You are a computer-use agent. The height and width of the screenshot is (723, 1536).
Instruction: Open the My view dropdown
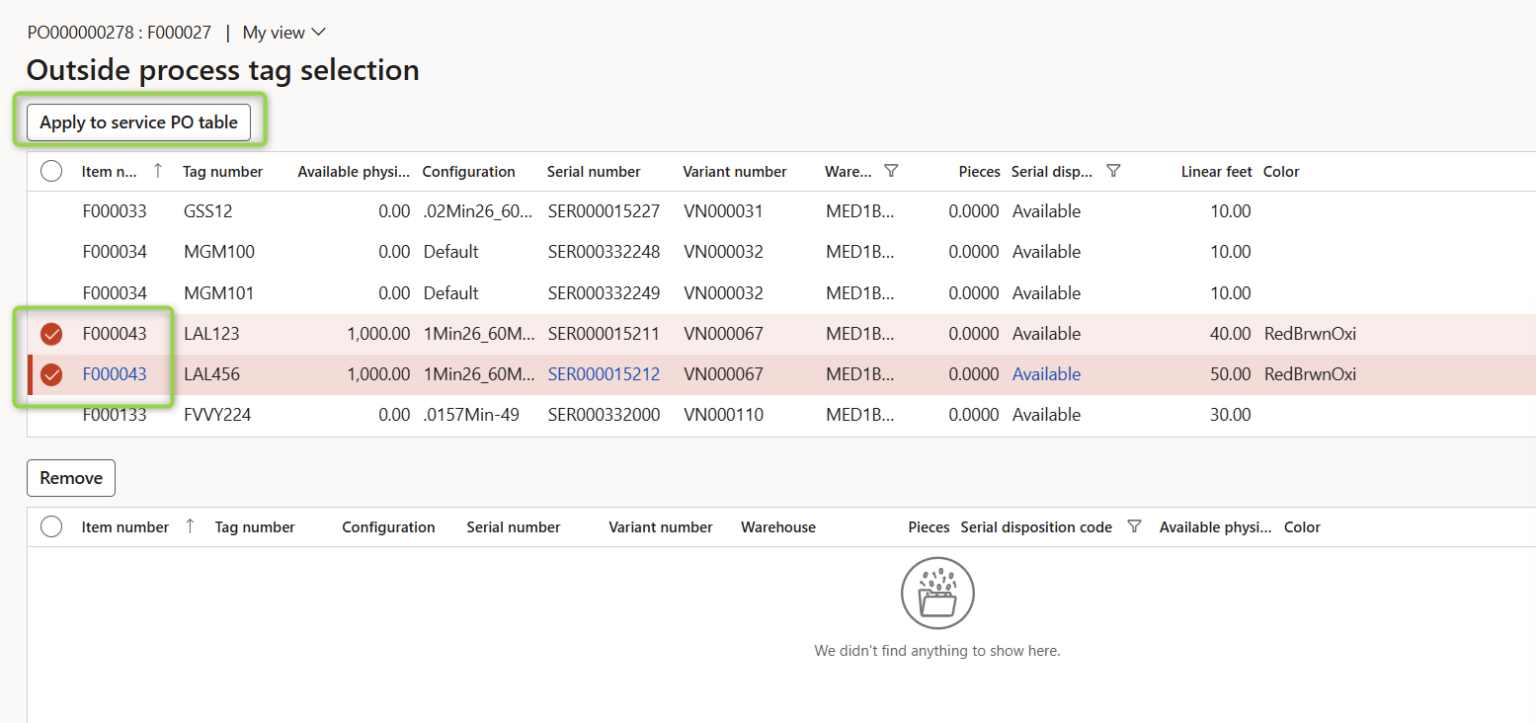tap(282, 32)
